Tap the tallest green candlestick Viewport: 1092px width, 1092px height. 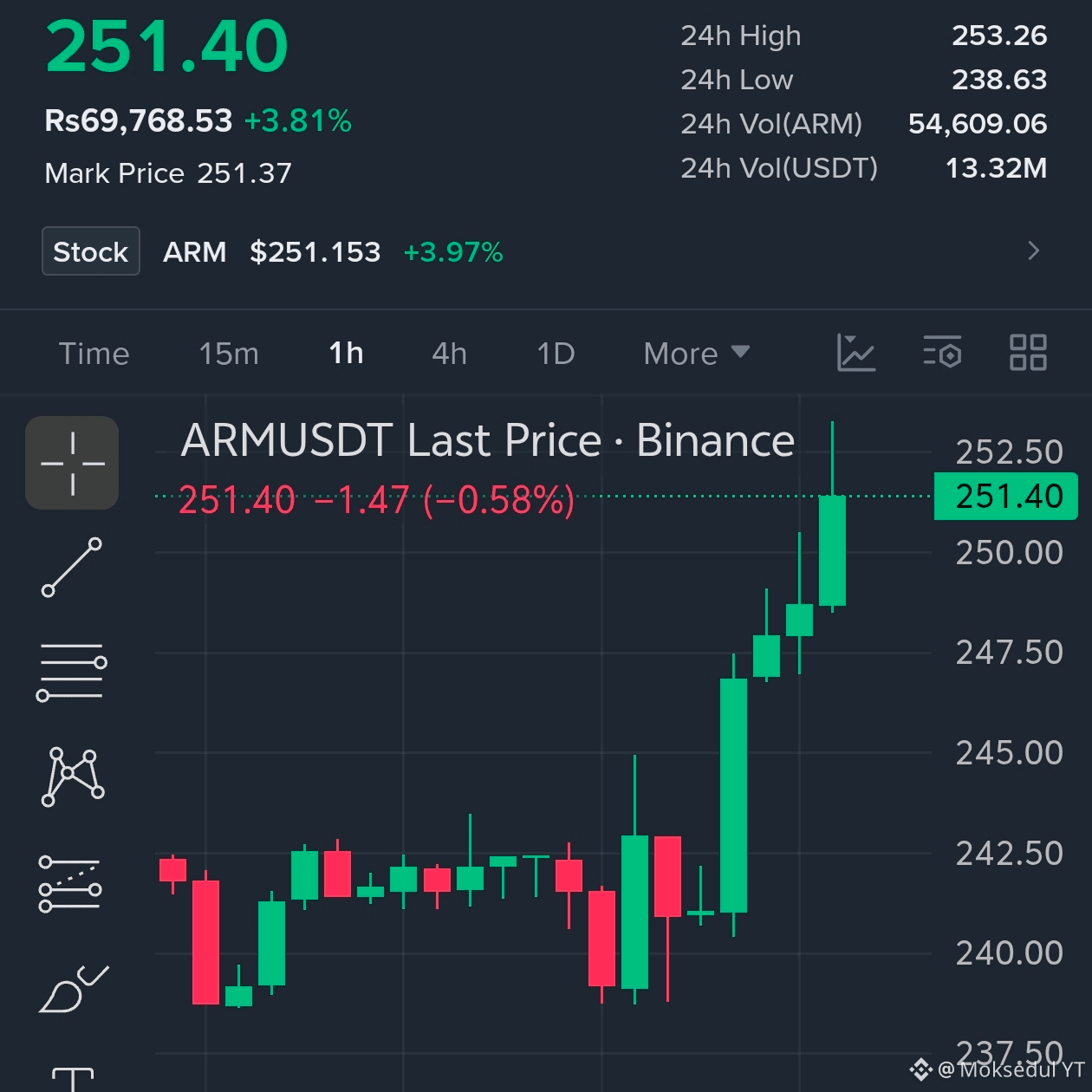click(733, 795)
